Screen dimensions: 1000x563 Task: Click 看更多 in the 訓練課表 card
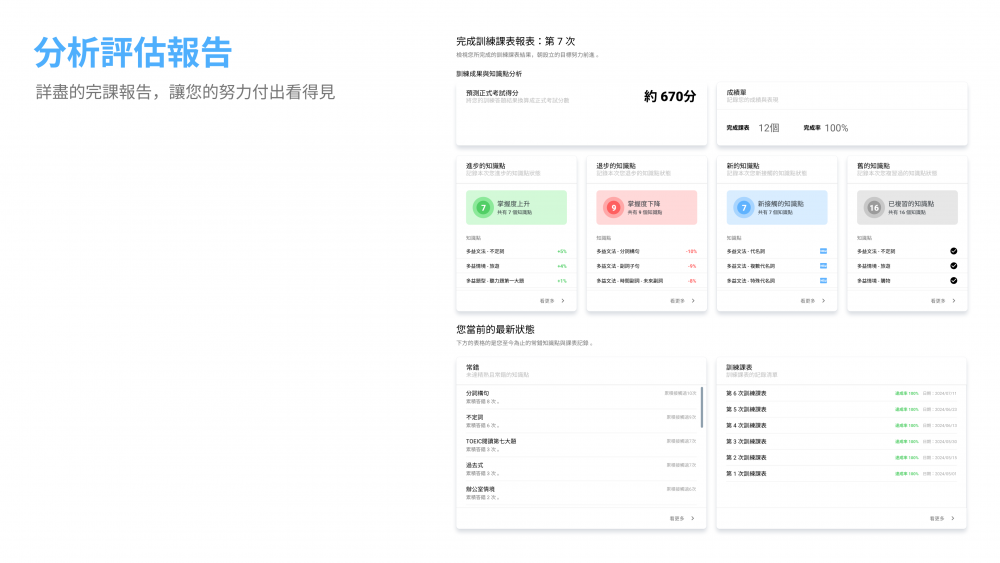(941, 518)
